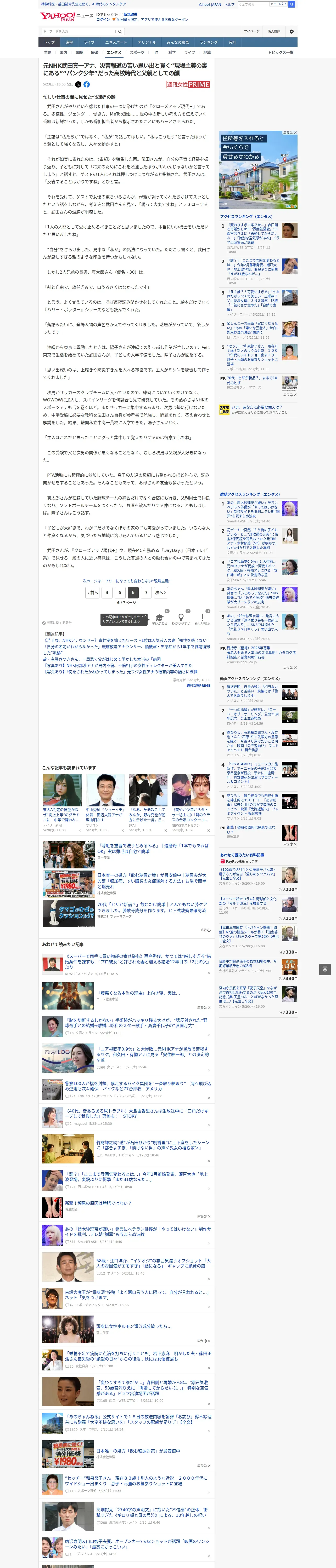Click the blue web search button

[x=292, y=4]
